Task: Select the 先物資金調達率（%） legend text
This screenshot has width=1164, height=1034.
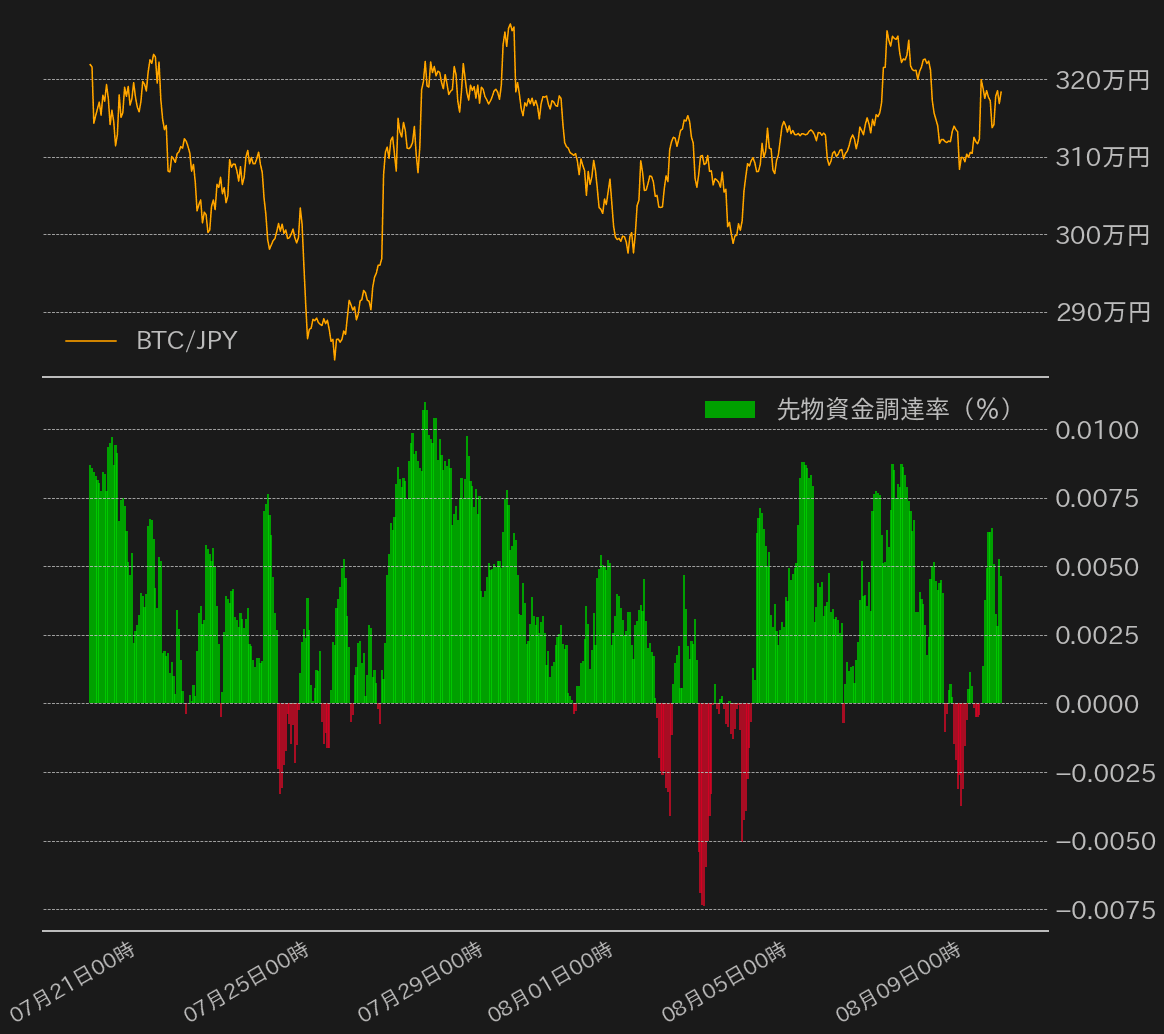Action: (895, 409)
